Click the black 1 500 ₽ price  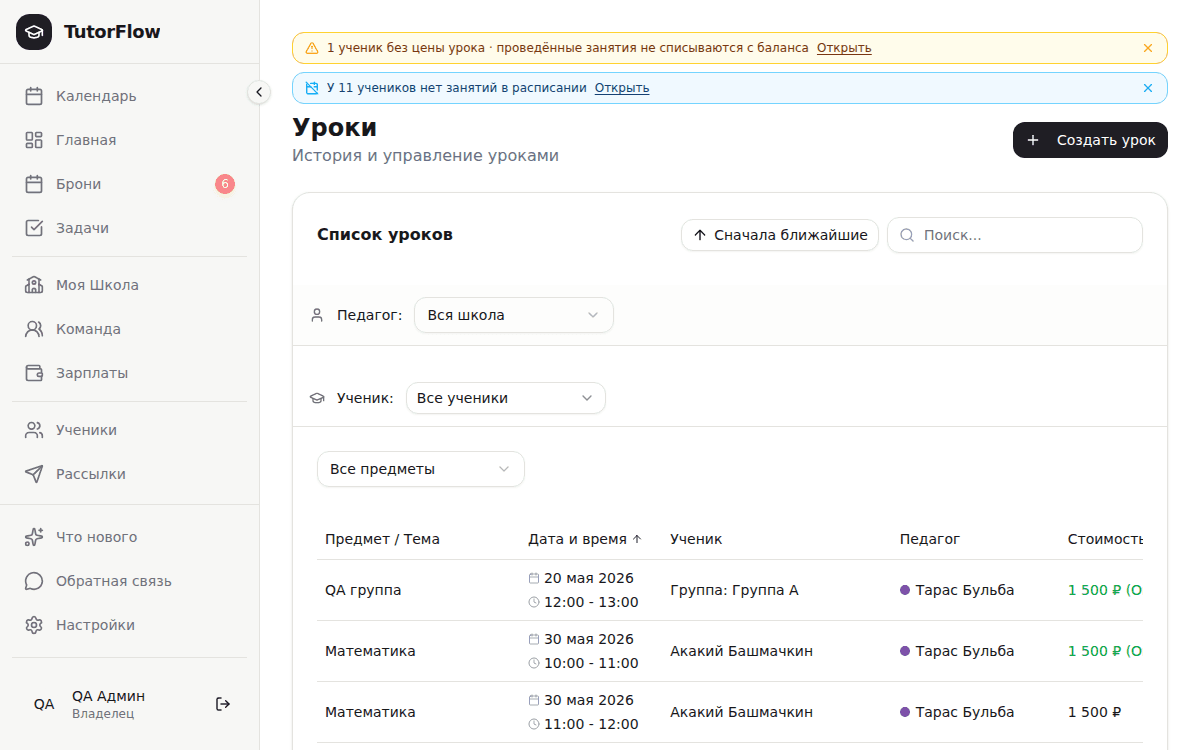(x=1094, y=712)
